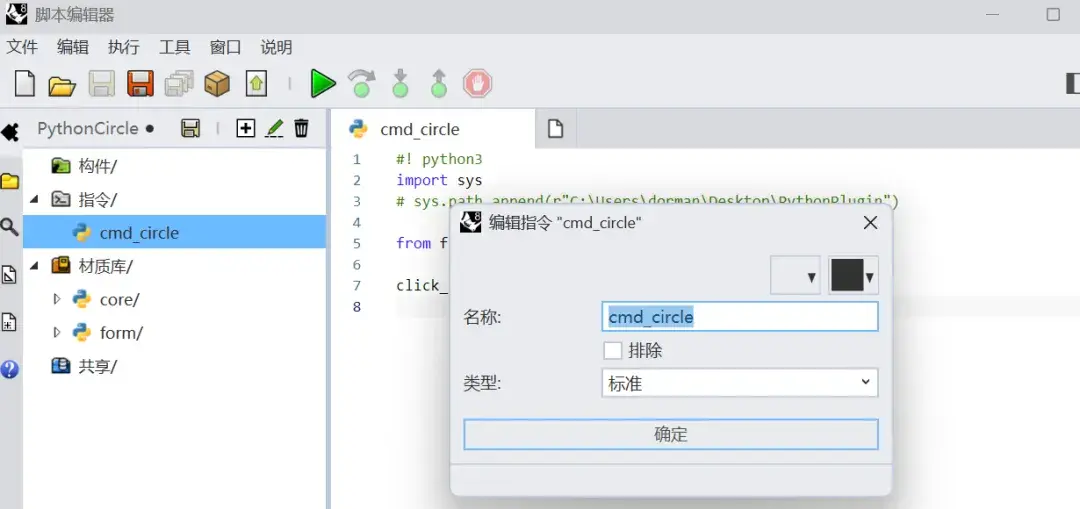Image resolution: width=1080 pixels, height=509 pixels.
Task: Click the 材质库/ folder label
Action: click(106, 266)
